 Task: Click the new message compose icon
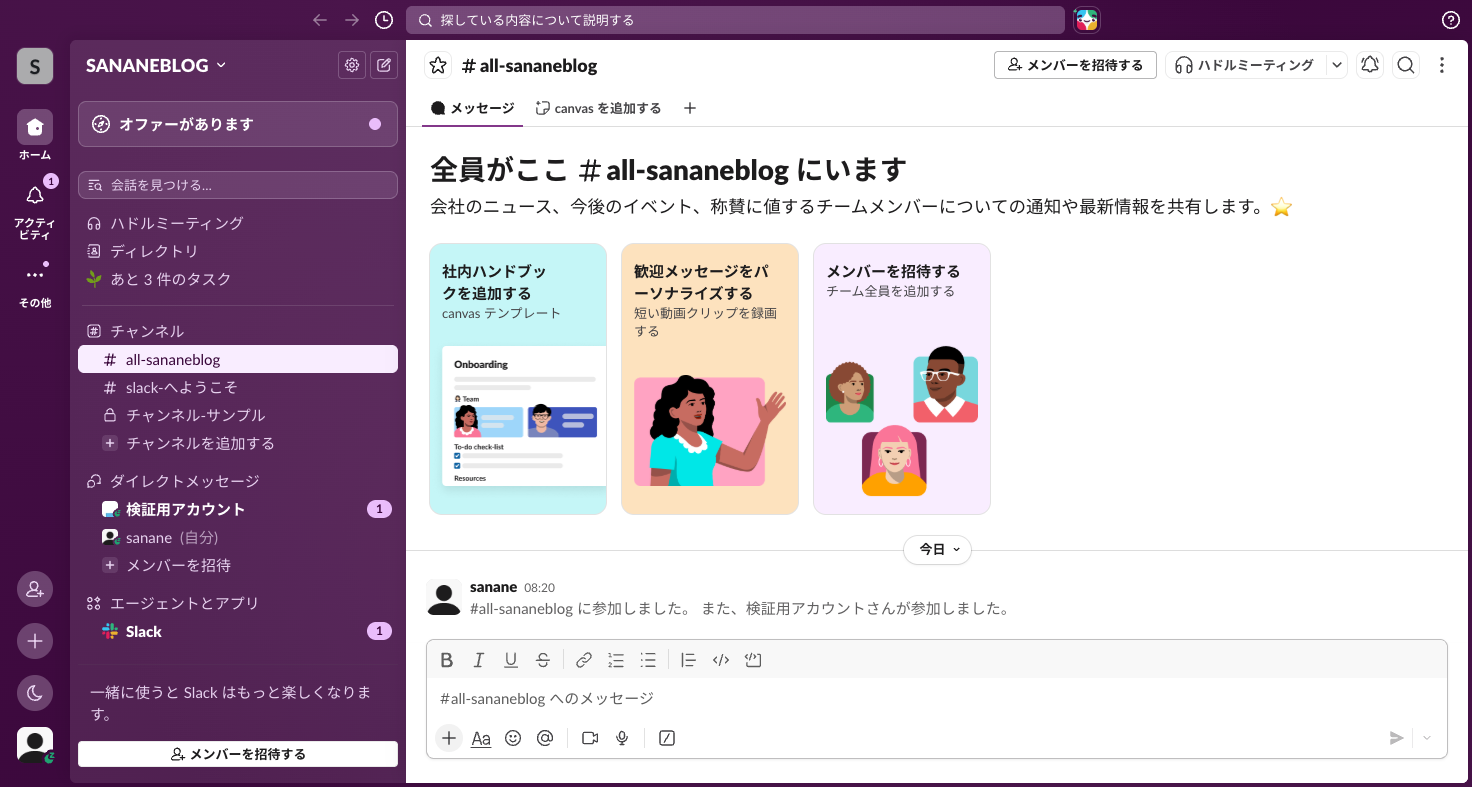tap(384, 66)
